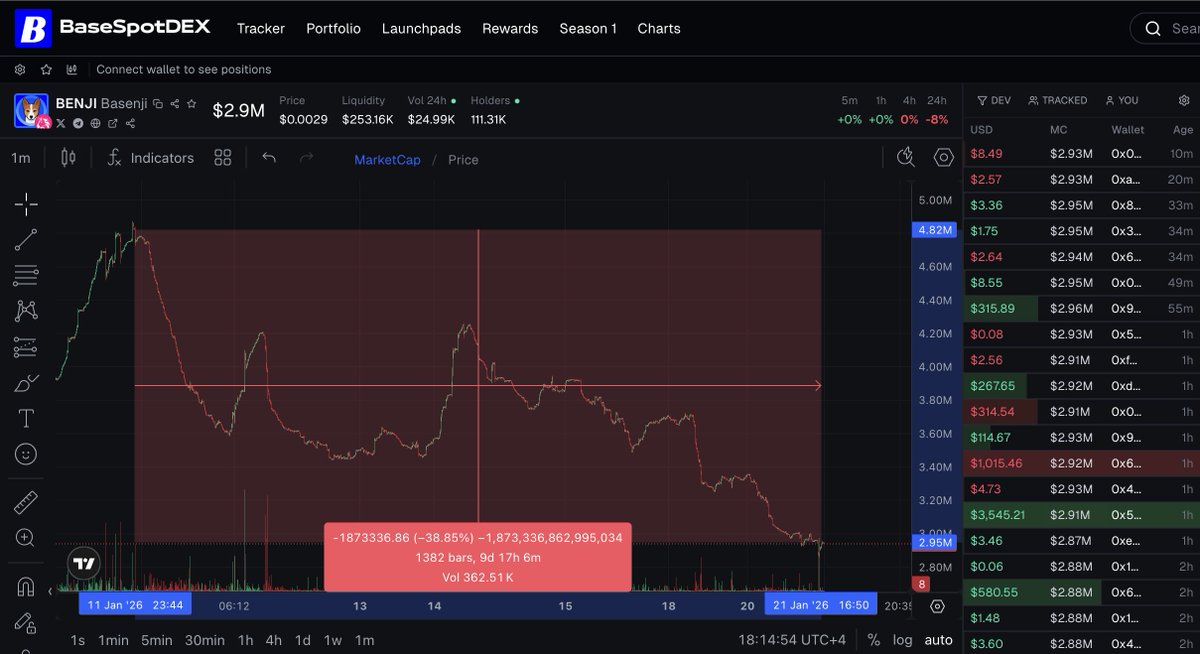1200x654 pixels.
Task: Activate the brush drawing tool
Action: click(x=26, y=383)
